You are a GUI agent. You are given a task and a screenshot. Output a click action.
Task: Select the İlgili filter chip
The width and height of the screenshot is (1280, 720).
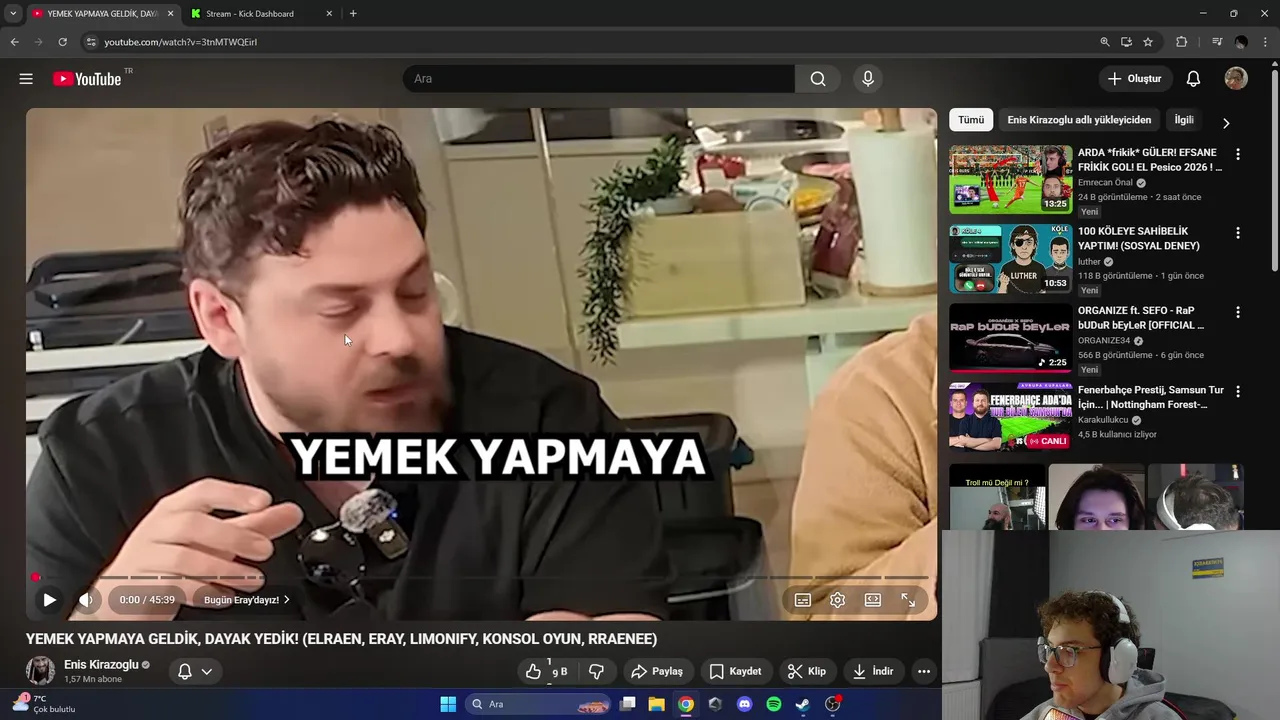1184,120
